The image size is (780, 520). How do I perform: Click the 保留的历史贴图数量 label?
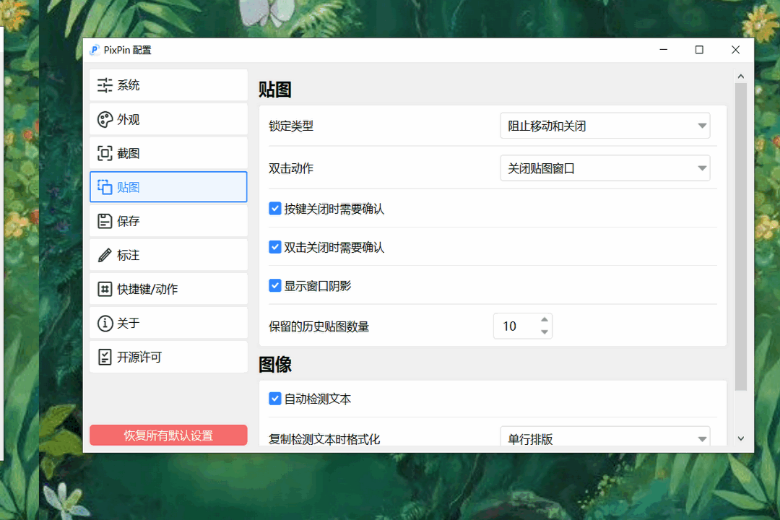[x=319, y=326]
